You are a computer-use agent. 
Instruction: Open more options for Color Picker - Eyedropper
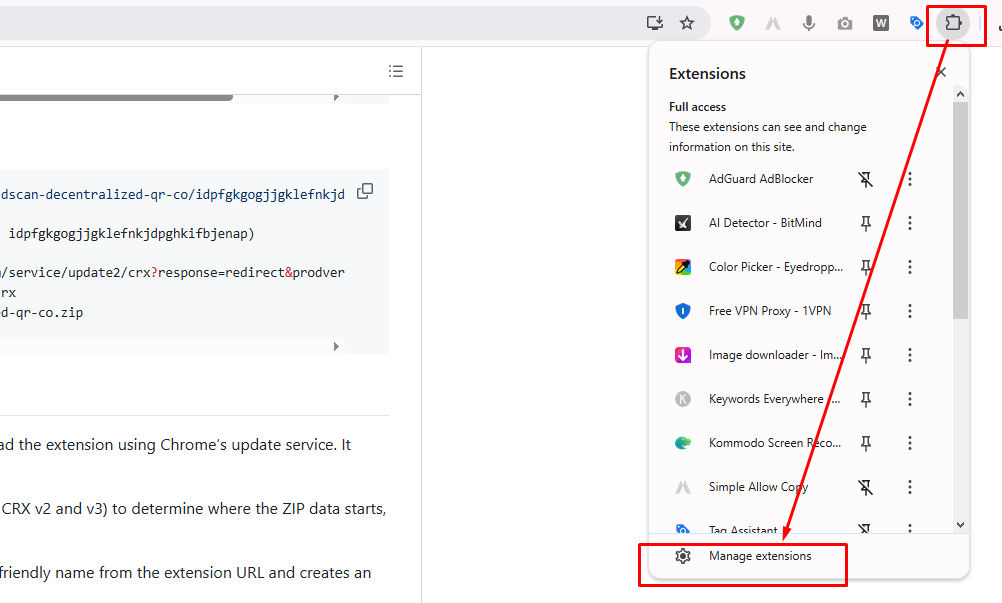point(910,267)
